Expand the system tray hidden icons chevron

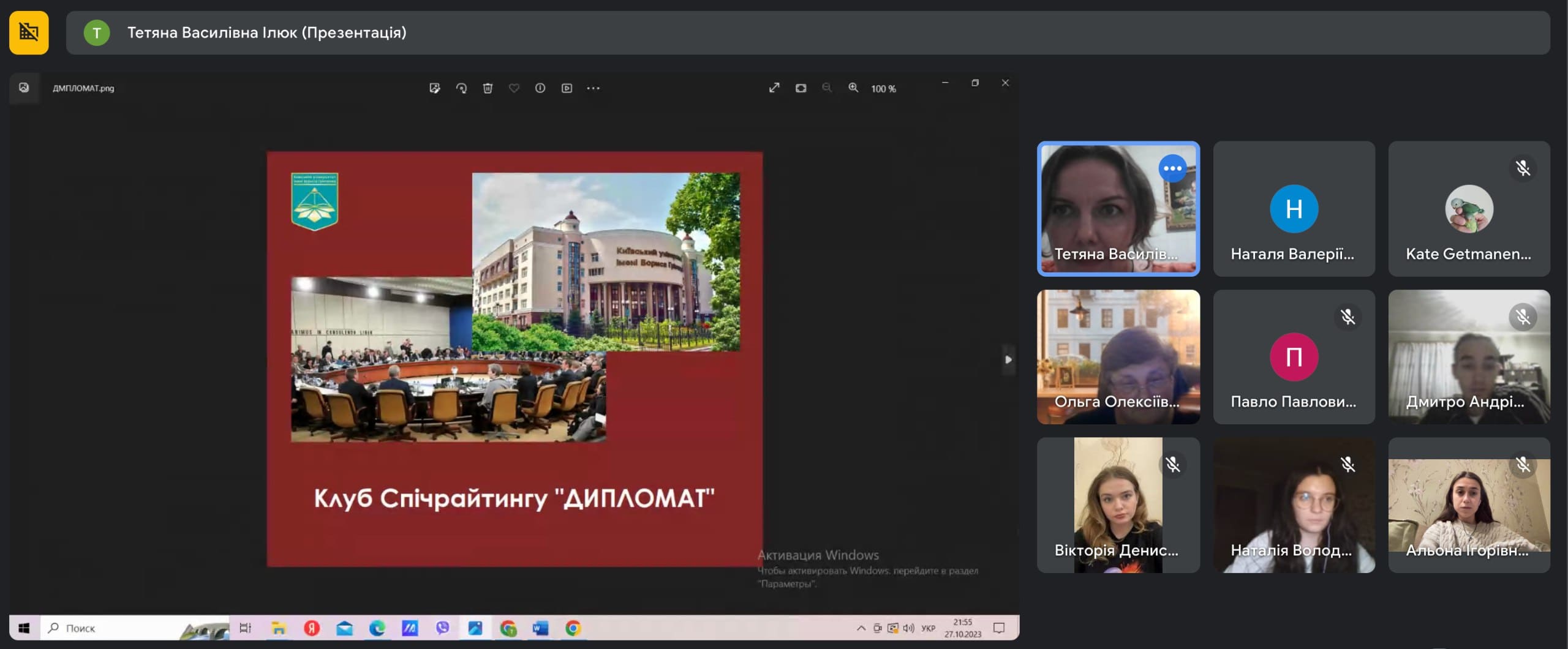[861, 628]
